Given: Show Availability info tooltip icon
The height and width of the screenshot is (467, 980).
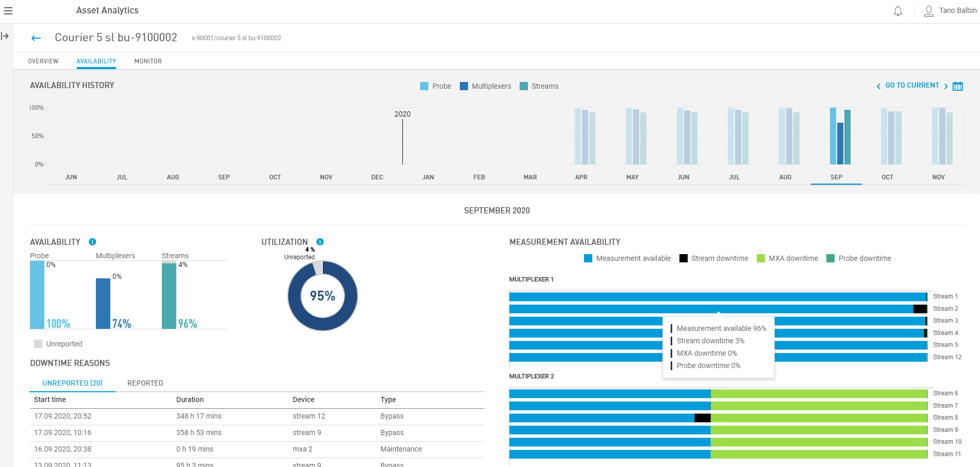Looking at the screenshot, I should [x=92, y=242].
